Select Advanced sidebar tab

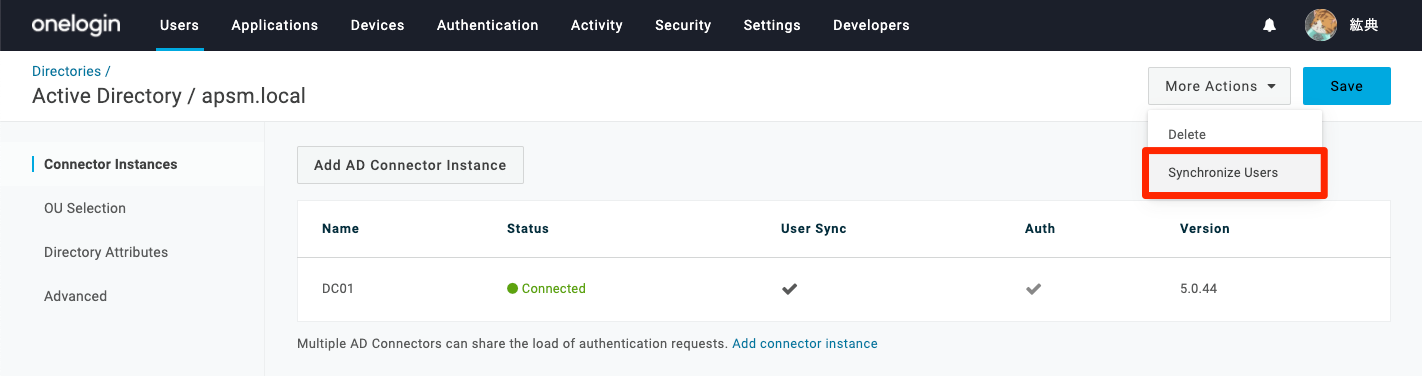pyautogui.click(x=75, y=296)
